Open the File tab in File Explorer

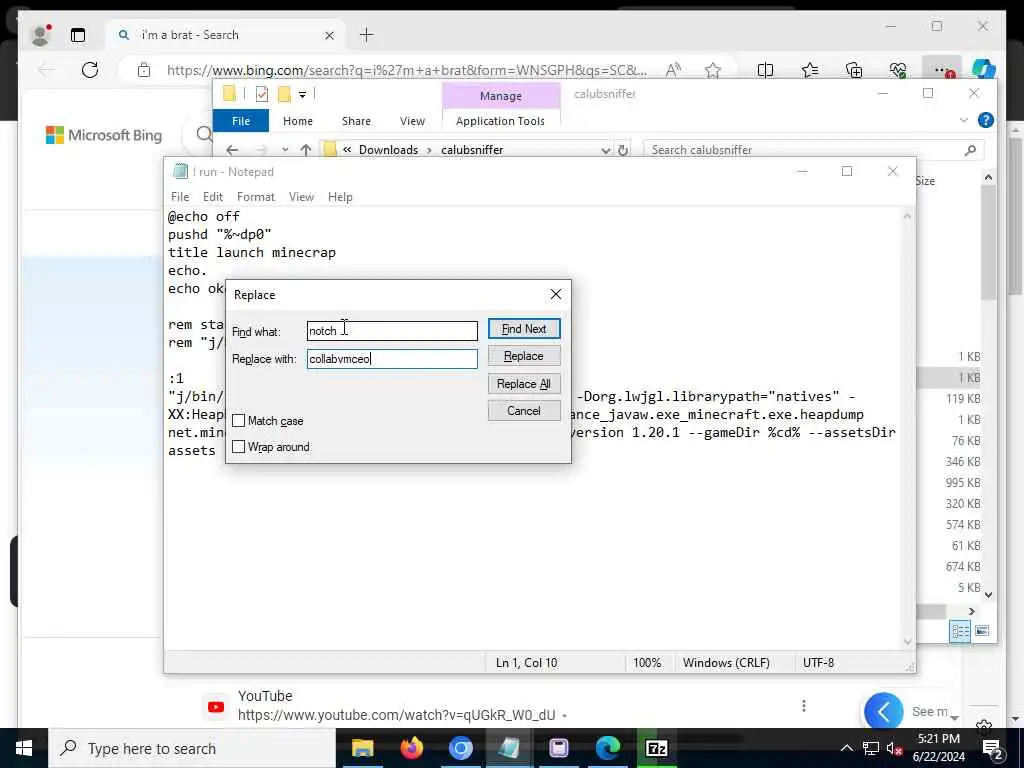(241, 121)
